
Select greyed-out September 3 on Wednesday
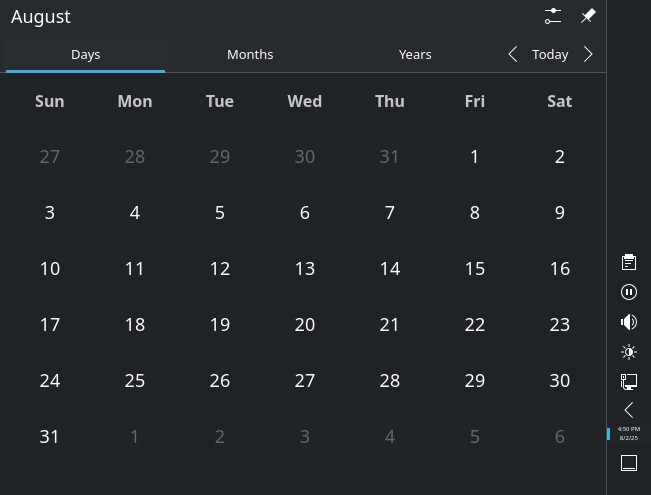click(304, 437)
